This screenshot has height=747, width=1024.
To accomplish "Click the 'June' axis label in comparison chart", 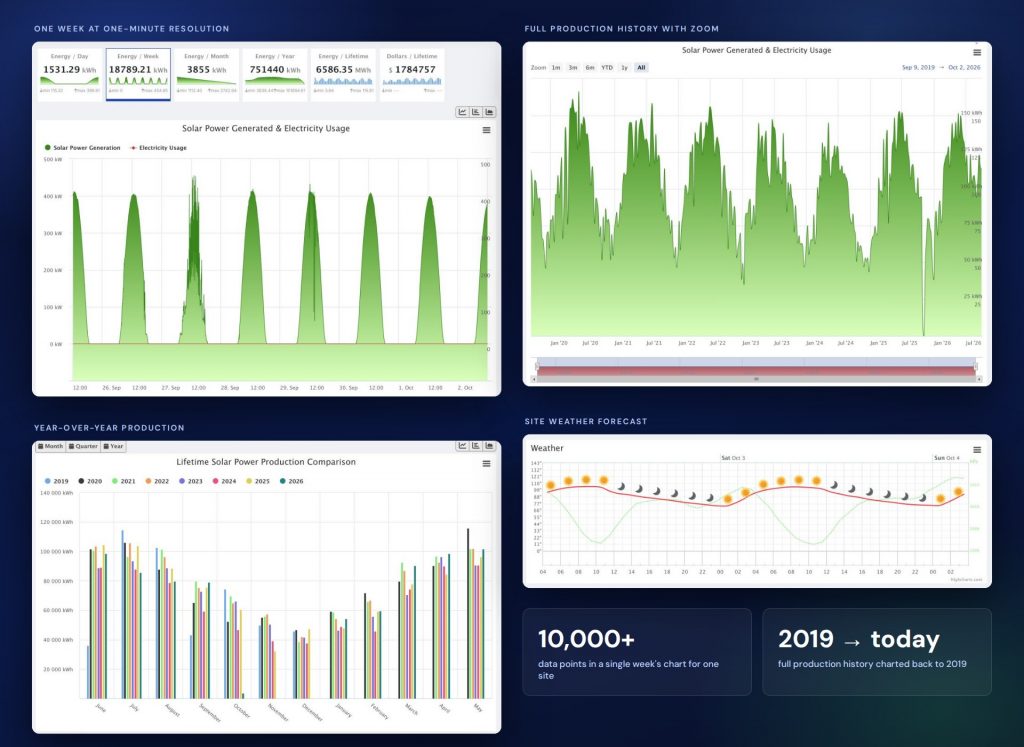I will 101,708.
